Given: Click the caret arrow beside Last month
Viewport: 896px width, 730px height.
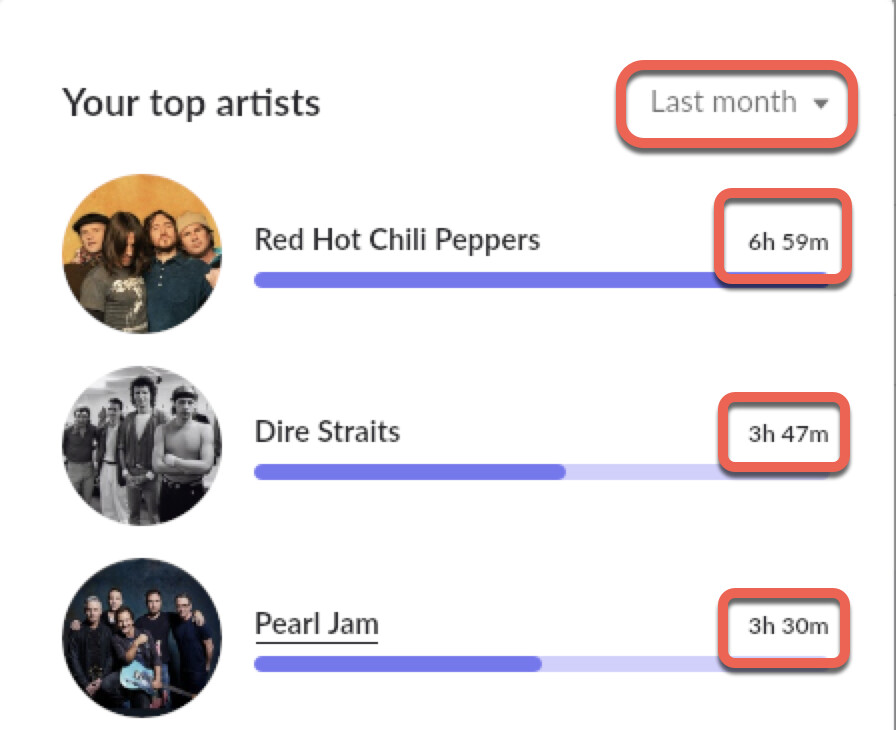Looking at the screenshot, I should coord(821,103).
